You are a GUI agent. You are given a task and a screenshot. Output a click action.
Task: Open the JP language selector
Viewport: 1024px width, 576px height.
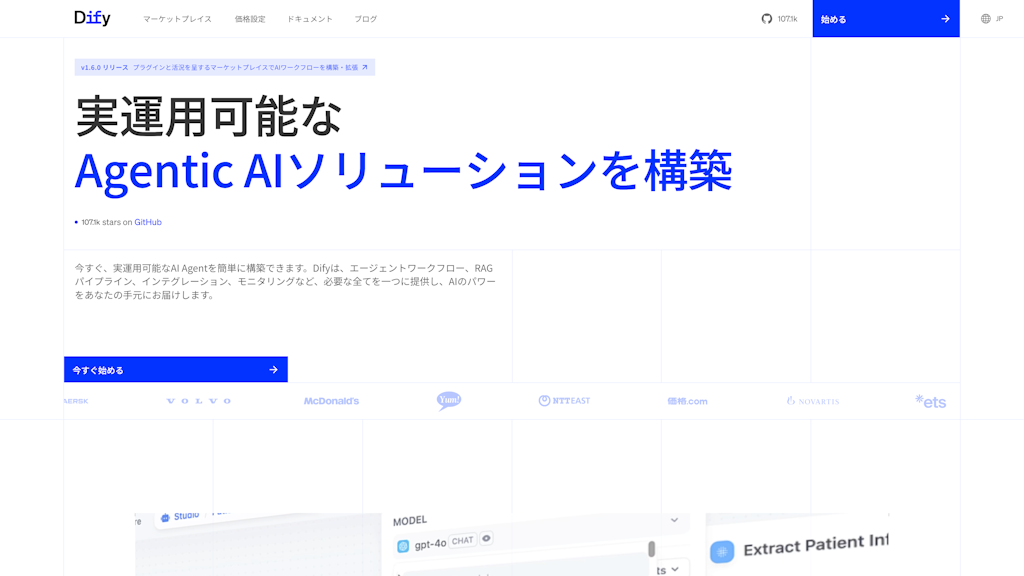point(999,19)
